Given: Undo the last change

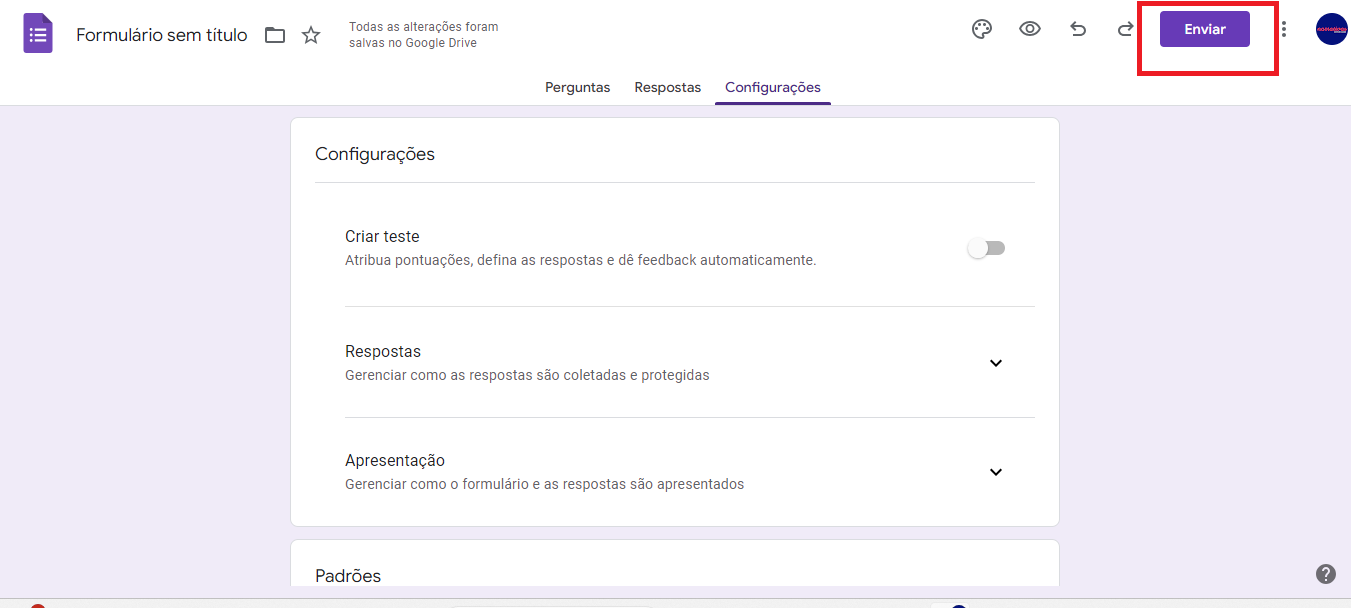Looking at the screenshot, I should click(x=1078, y=29).
